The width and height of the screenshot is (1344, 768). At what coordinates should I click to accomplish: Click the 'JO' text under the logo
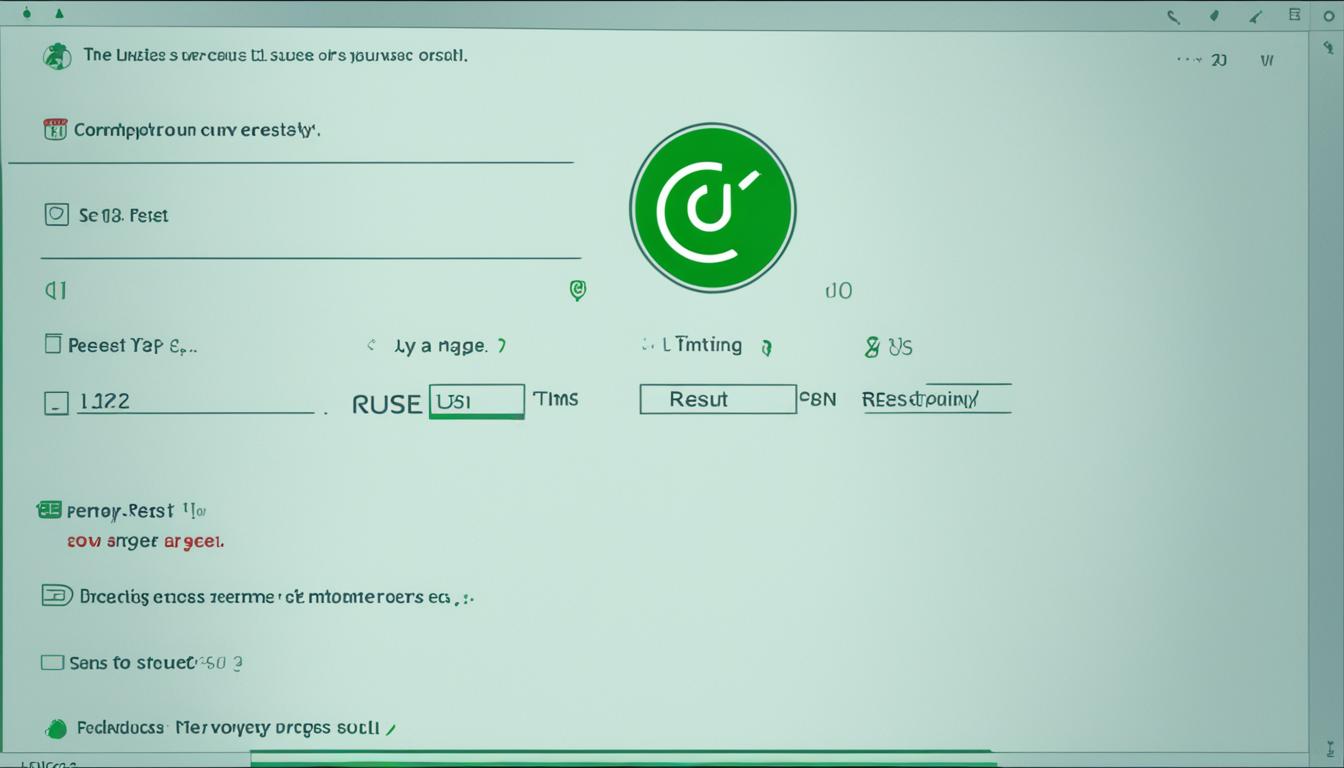point(838,291)
